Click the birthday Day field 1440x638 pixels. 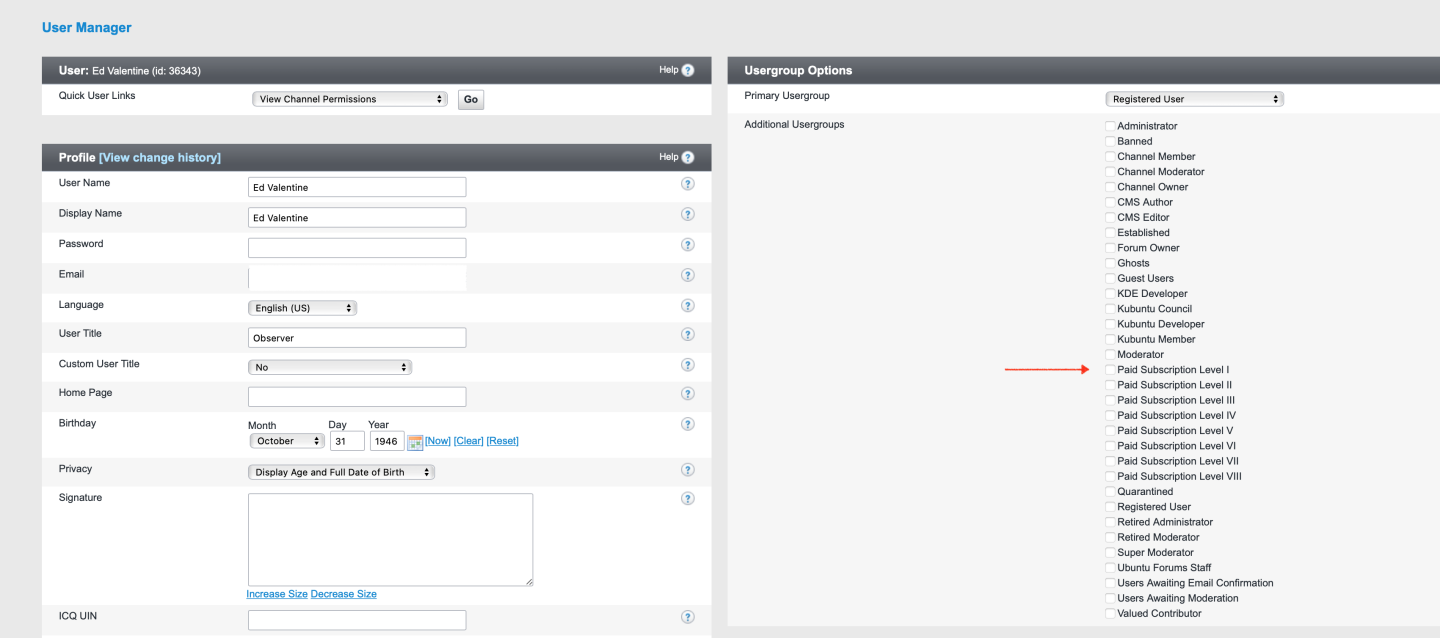point(347,441)
